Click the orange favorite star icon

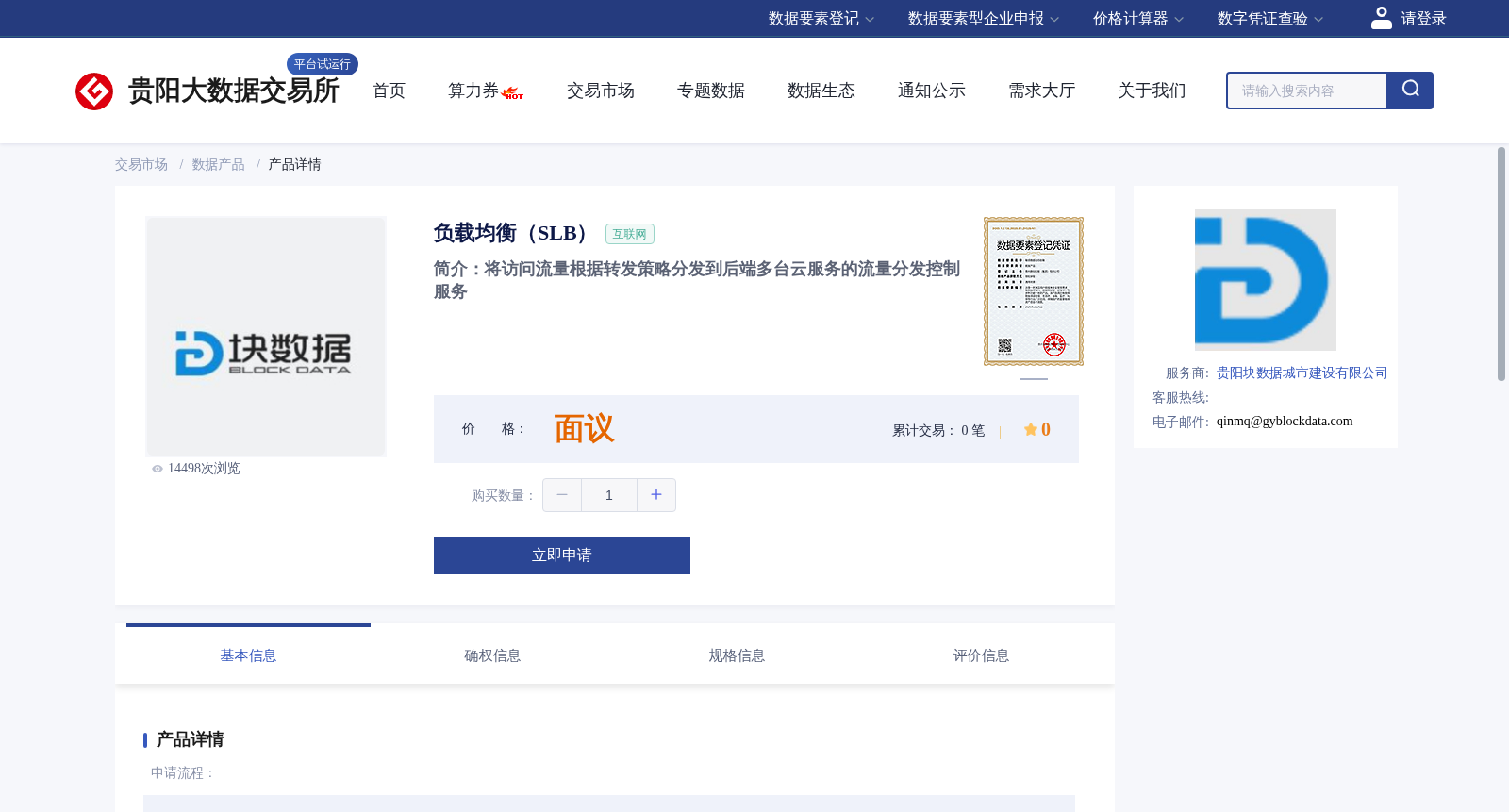point(1031,429)
